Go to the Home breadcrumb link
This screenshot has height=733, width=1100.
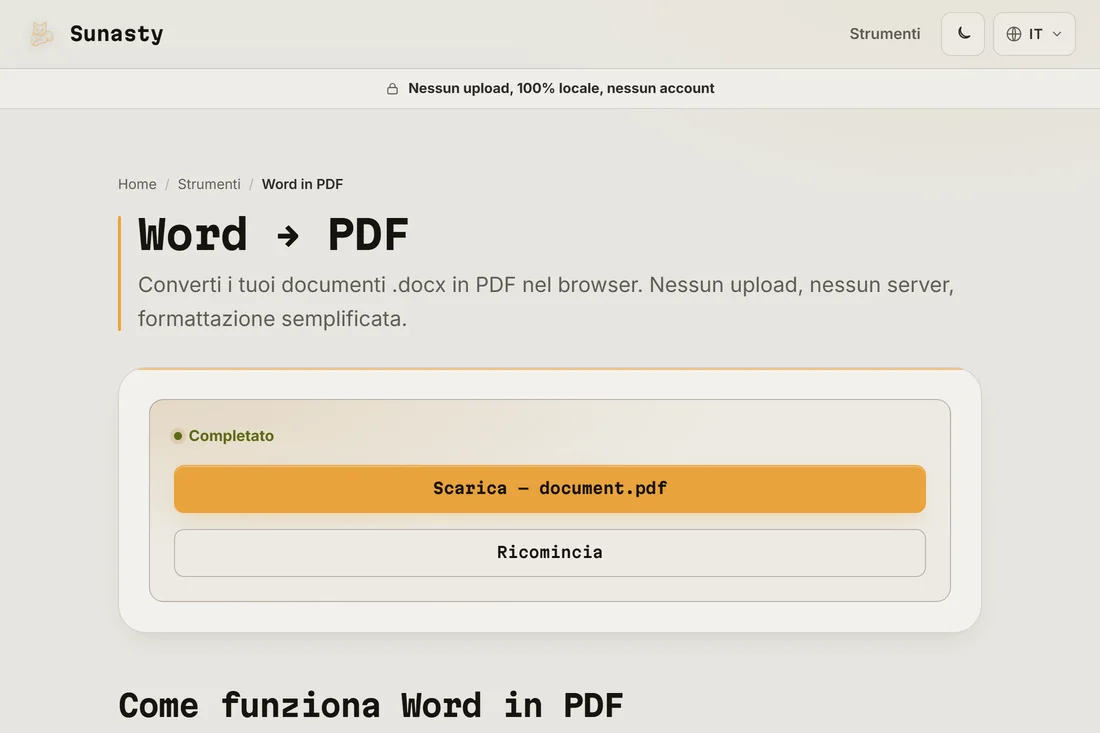(137, 184)
